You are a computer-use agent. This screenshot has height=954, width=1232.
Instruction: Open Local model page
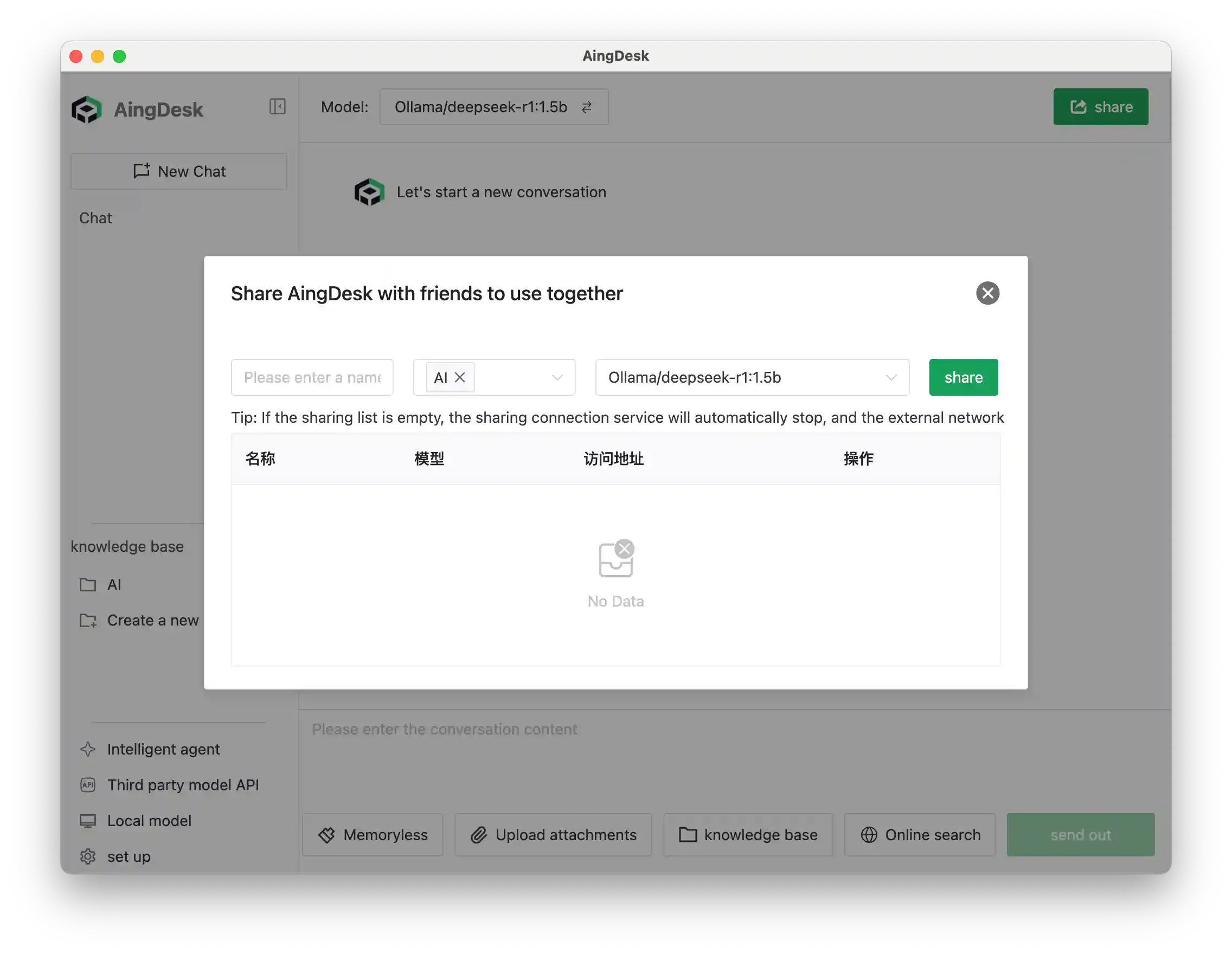(149, 821)
